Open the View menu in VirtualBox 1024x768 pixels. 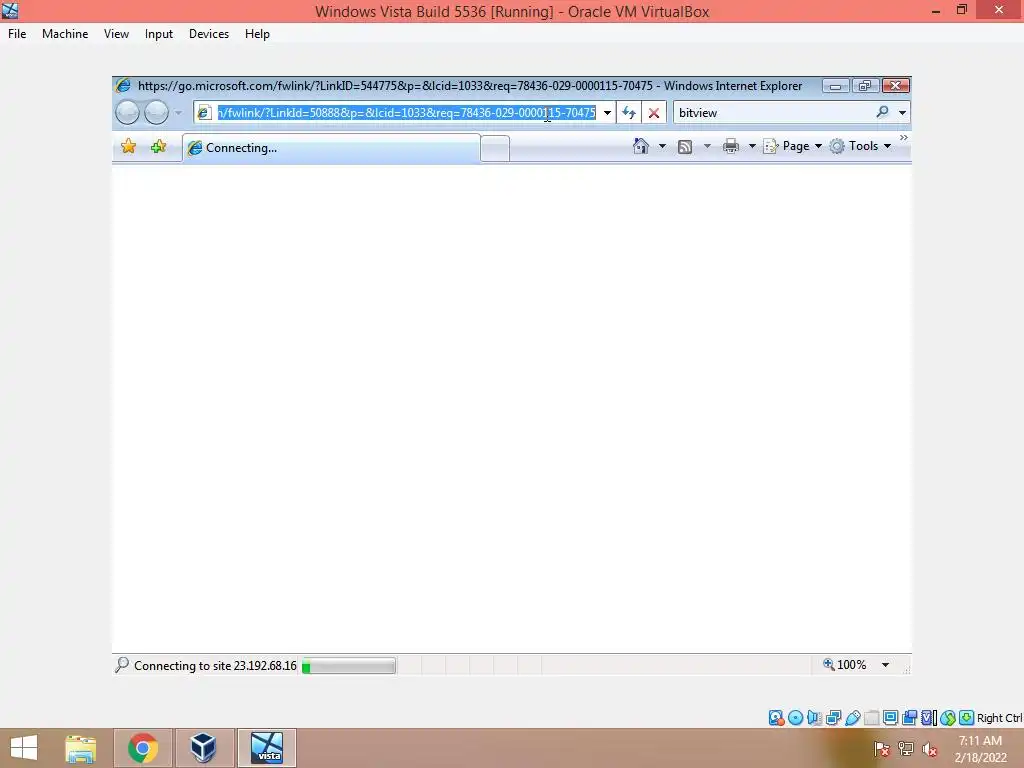coord(116,34)
